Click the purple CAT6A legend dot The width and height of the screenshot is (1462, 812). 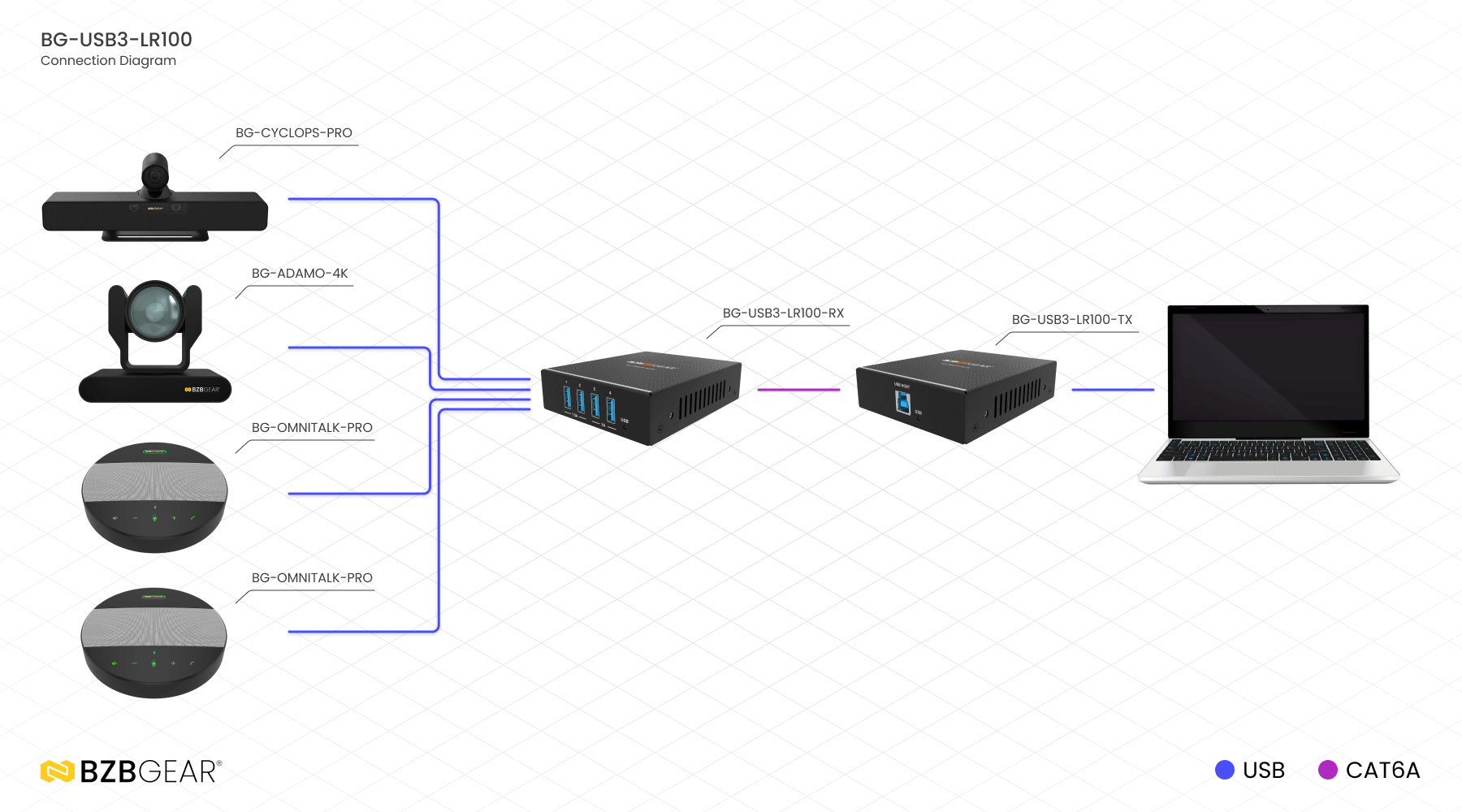tap(1327, 770)
